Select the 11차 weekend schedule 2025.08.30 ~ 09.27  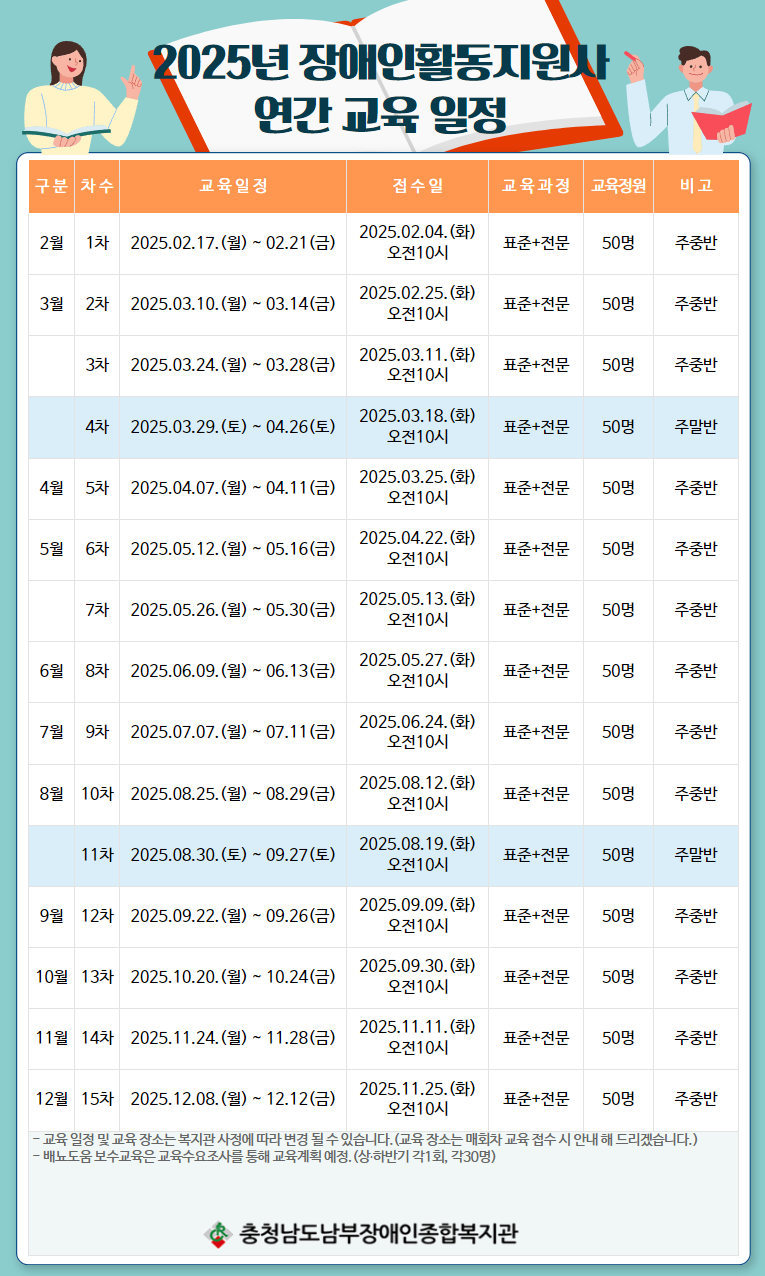[x=232, y=855]
